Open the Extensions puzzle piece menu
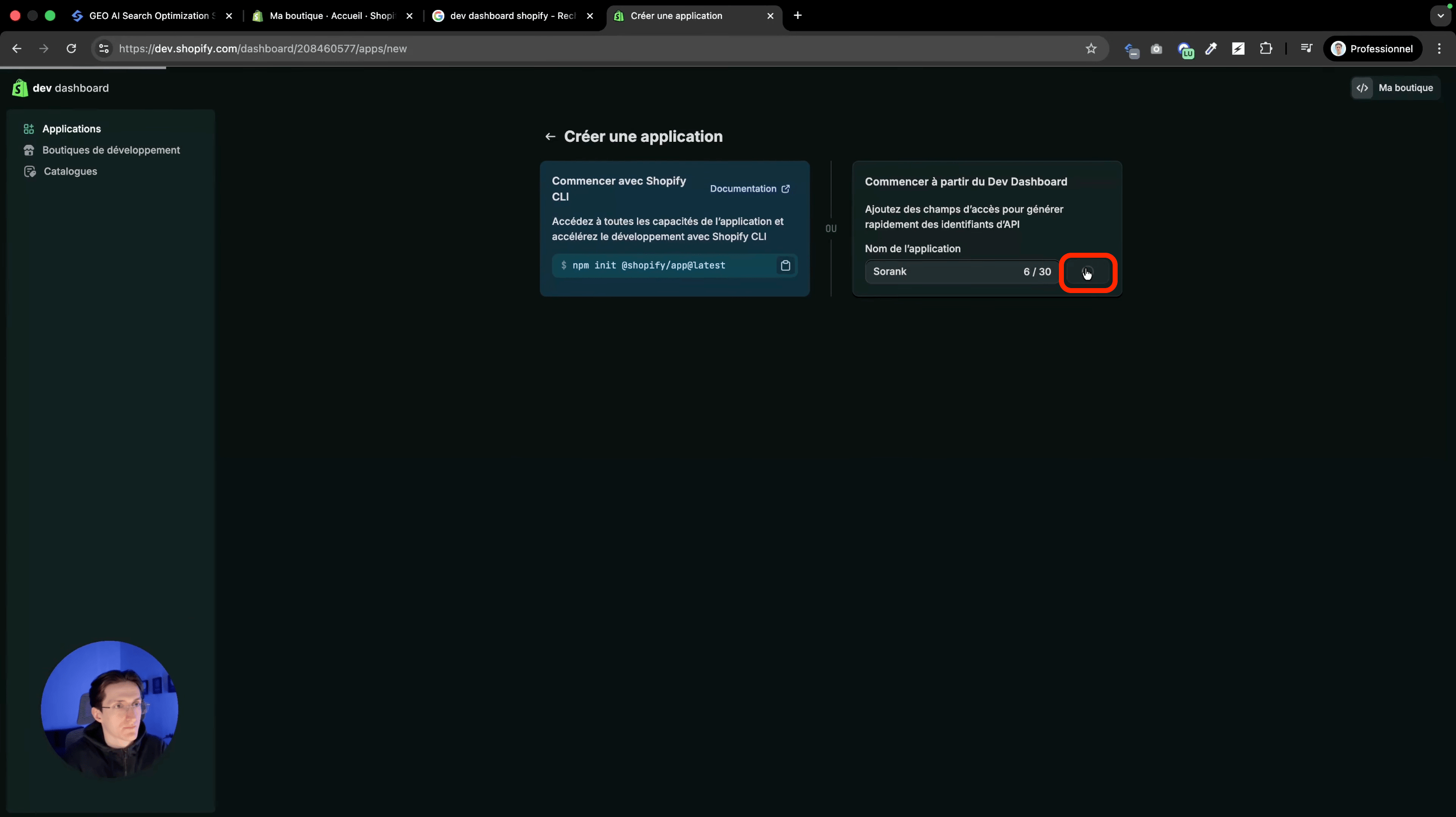1456x817 pixels. click(1266, 49)
